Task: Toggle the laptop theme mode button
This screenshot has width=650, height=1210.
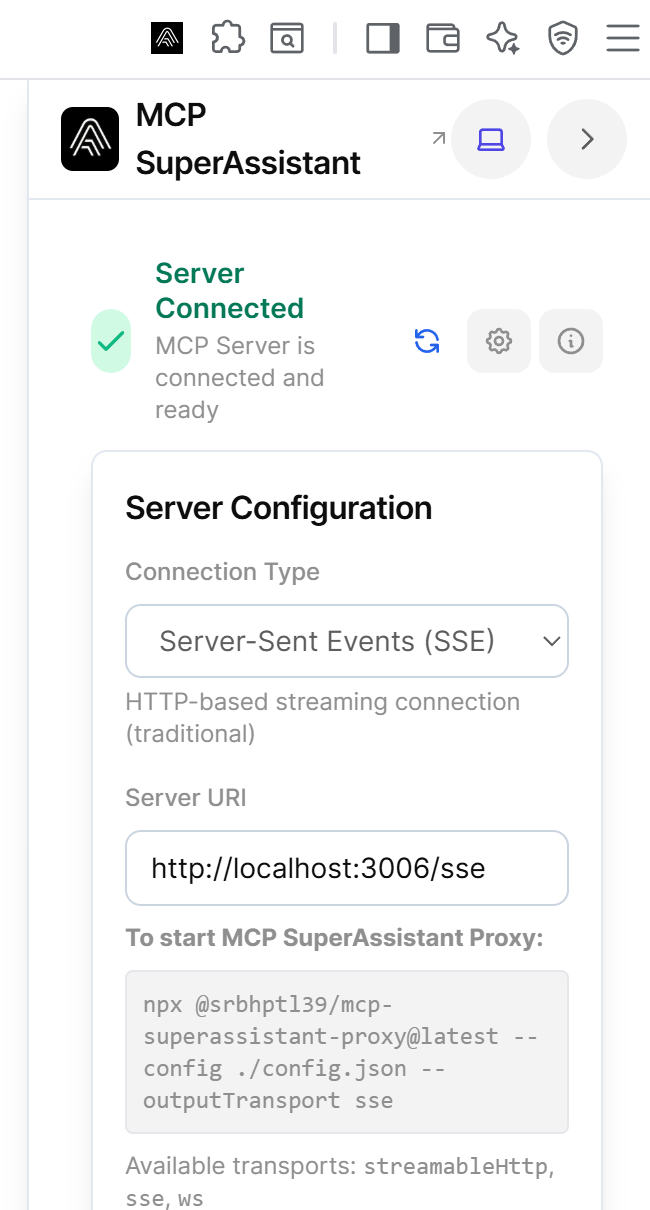Action: [491, 139]
